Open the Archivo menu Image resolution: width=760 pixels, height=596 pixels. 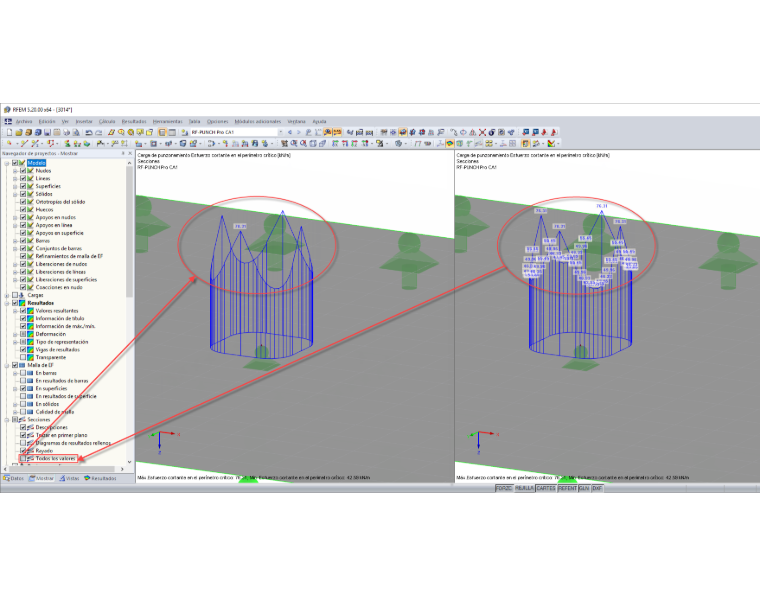pyautogui.click(x=24, y=121)
